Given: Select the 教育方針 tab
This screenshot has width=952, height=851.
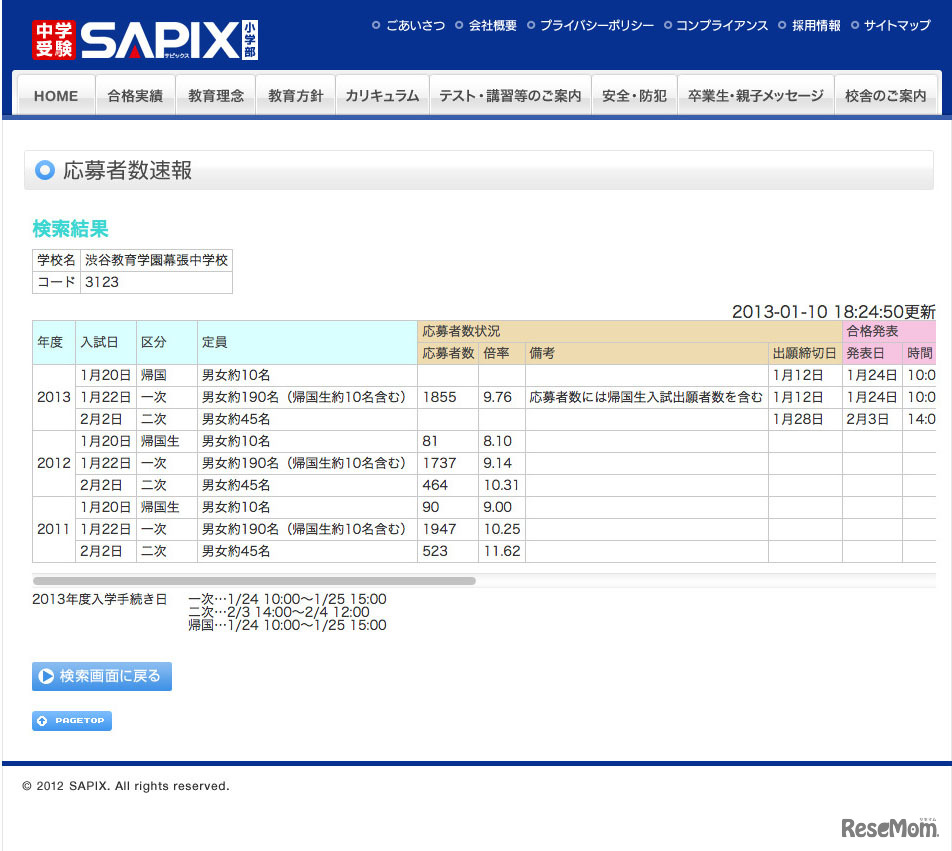Looking at the screenshot, I should [295, 96].
